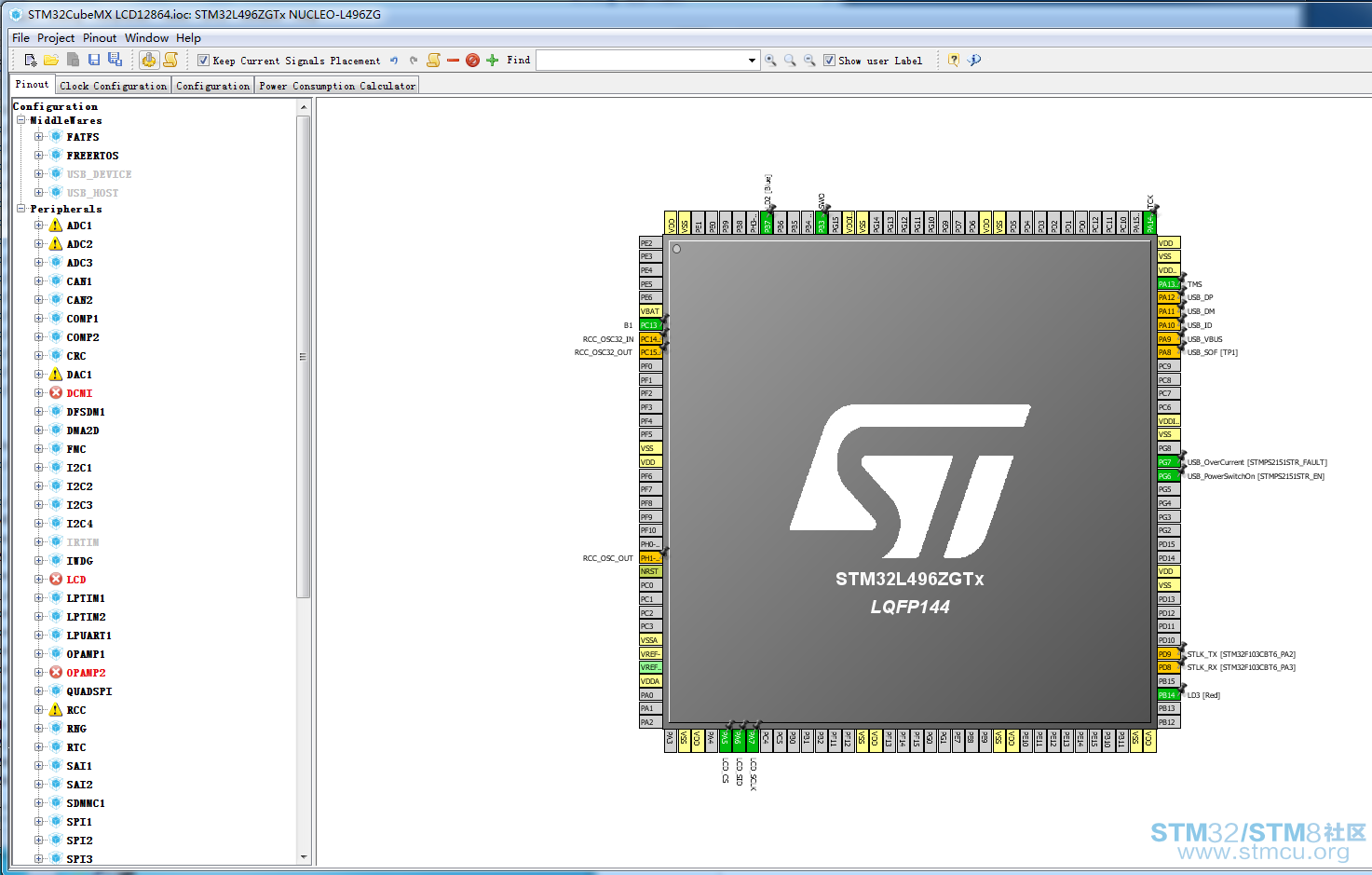The image size is (1372, 875).
Task: Click the blue update arrow icon
Action: point(974,61)
